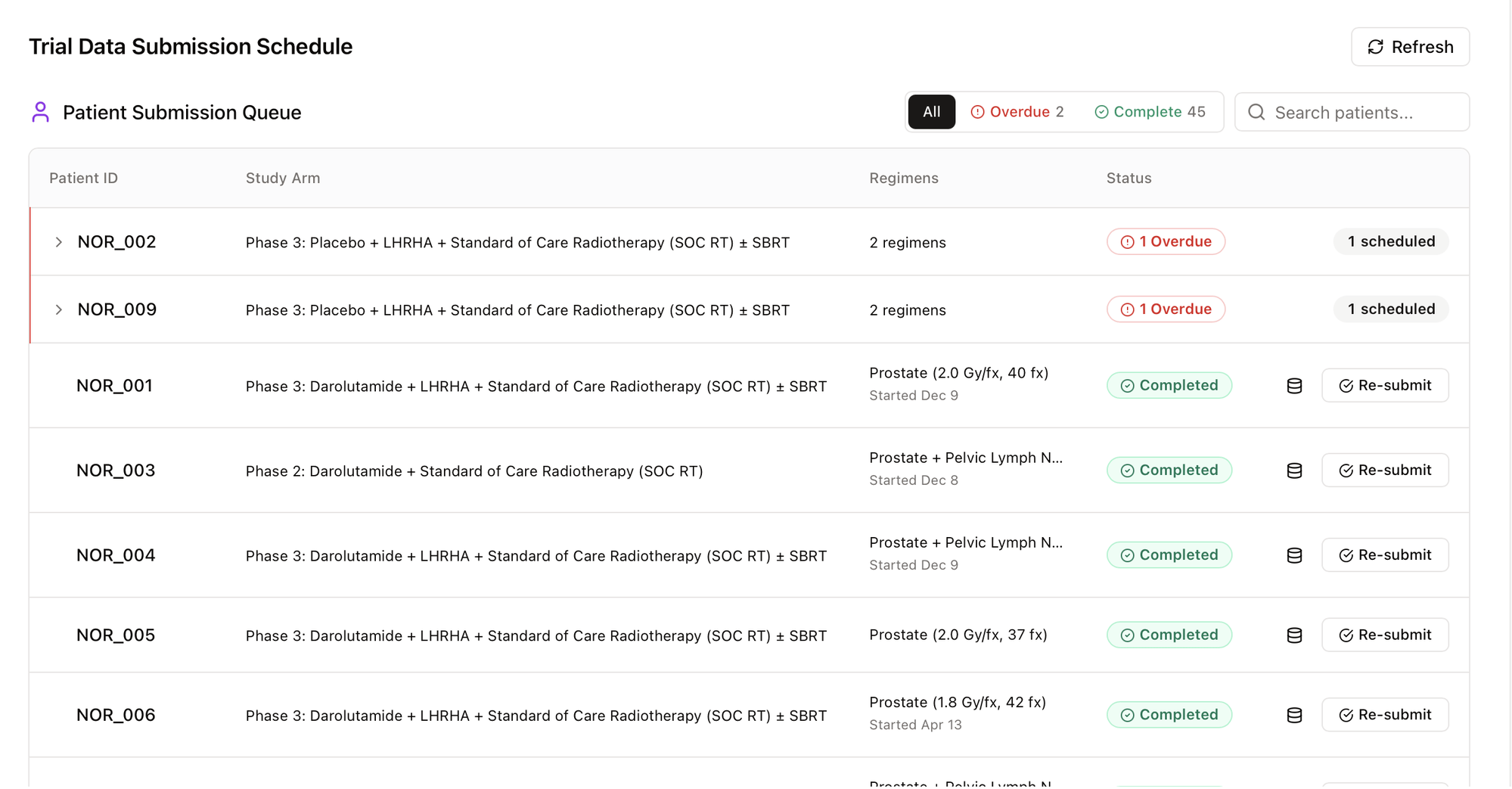Click 1 scheduled badge for NOR_002
The width and height of the screenshot is (1512, 789).
point(1391,242)
